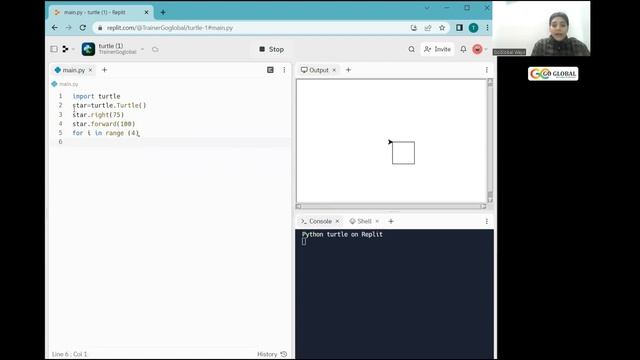
Task: Close the Shell tab
Action: [377, 221]
